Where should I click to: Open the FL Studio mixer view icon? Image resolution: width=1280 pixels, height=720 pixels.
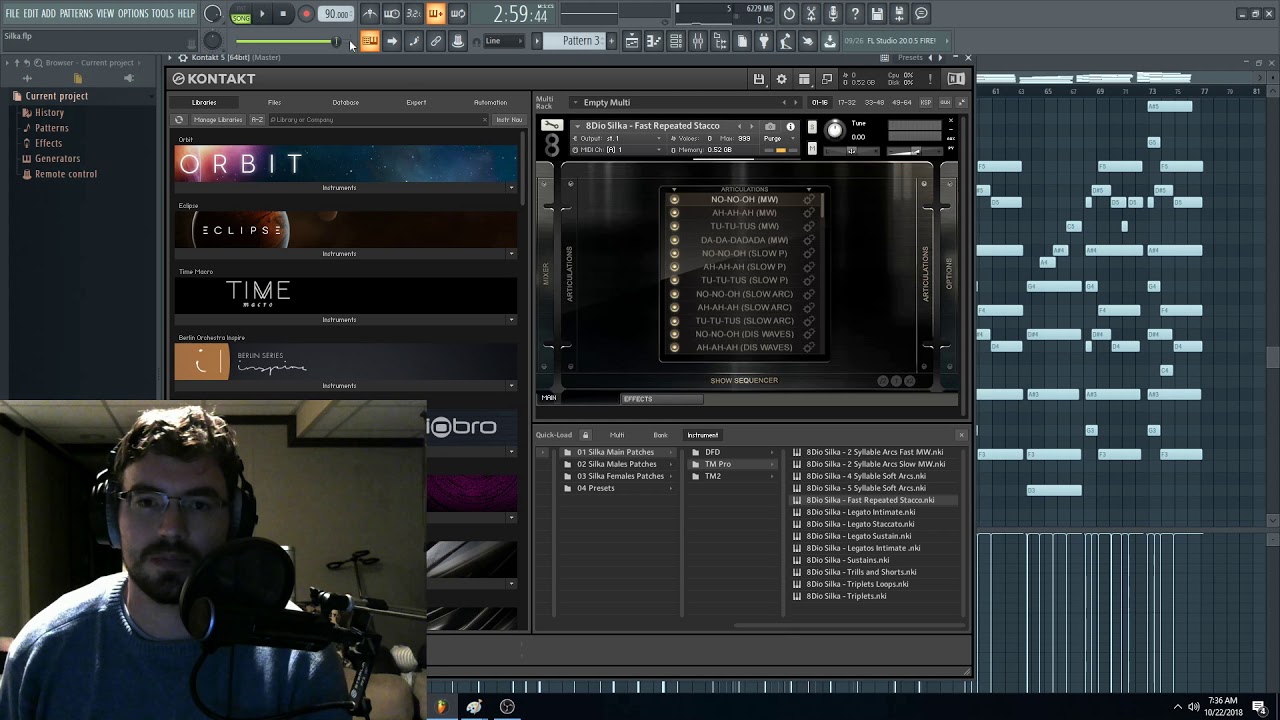point(697,41)
